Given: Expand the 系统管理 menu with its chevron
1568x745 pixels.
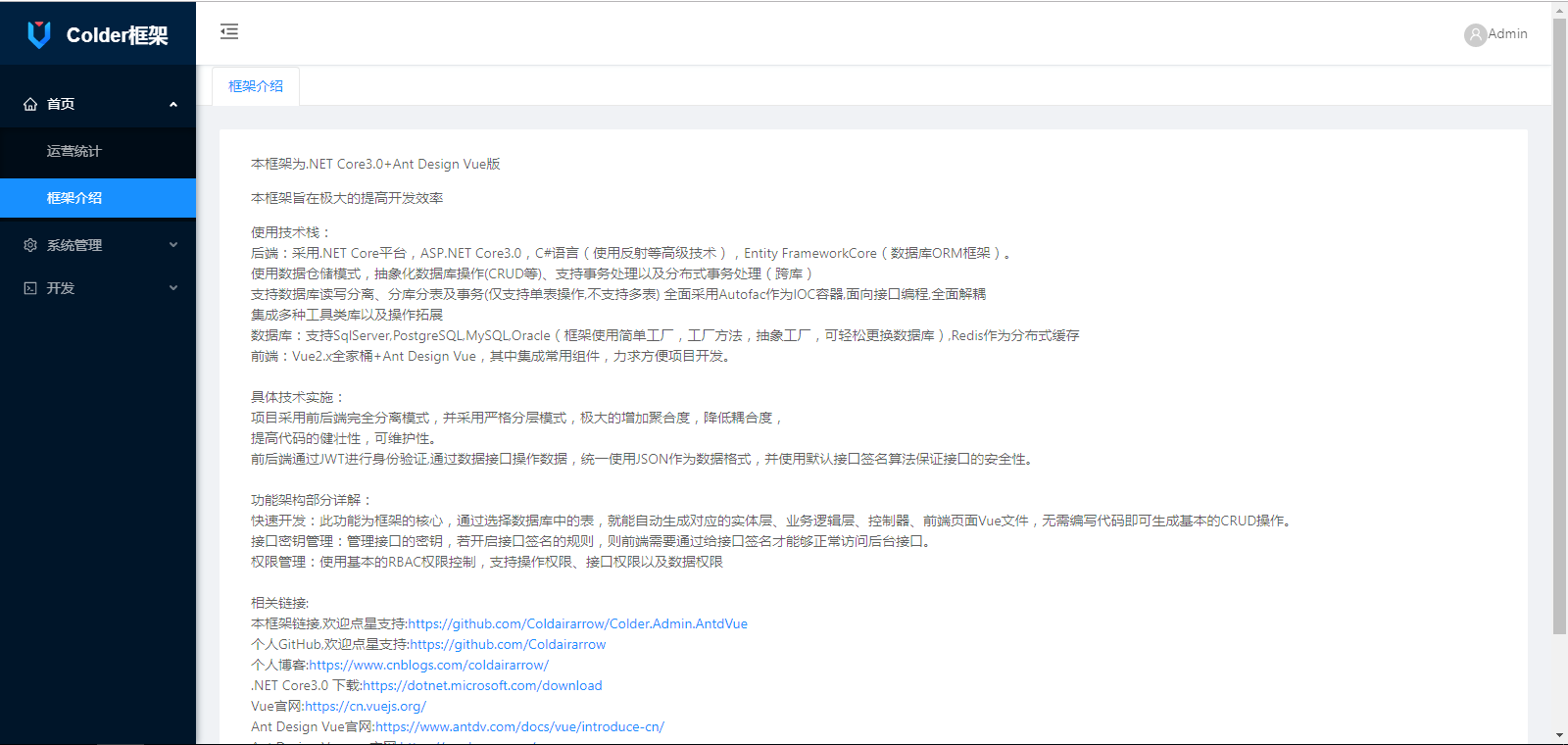Looking at the screenshot, I should point(173,245).
